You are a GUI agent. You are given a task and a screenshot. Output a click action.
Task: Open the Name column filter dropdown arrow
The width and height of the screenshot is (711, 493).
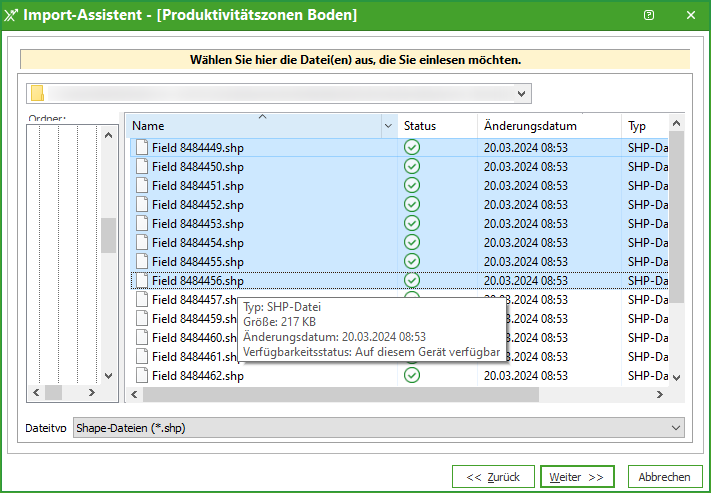(388, 127)
